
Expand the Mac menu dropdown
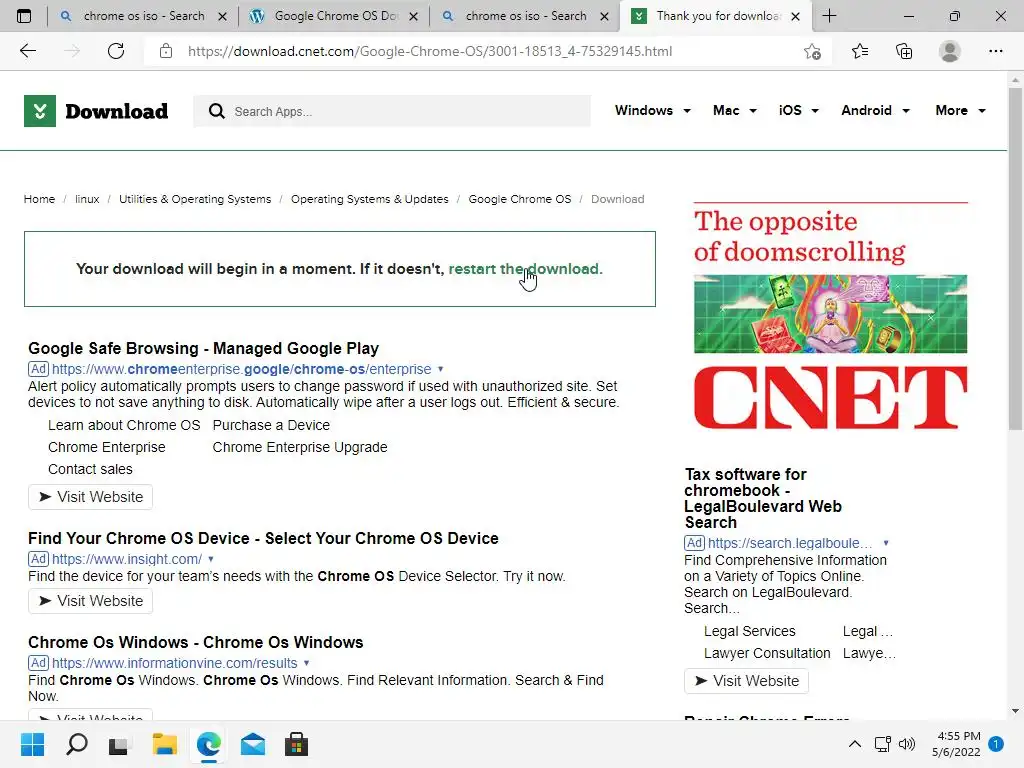click(735, 110)
